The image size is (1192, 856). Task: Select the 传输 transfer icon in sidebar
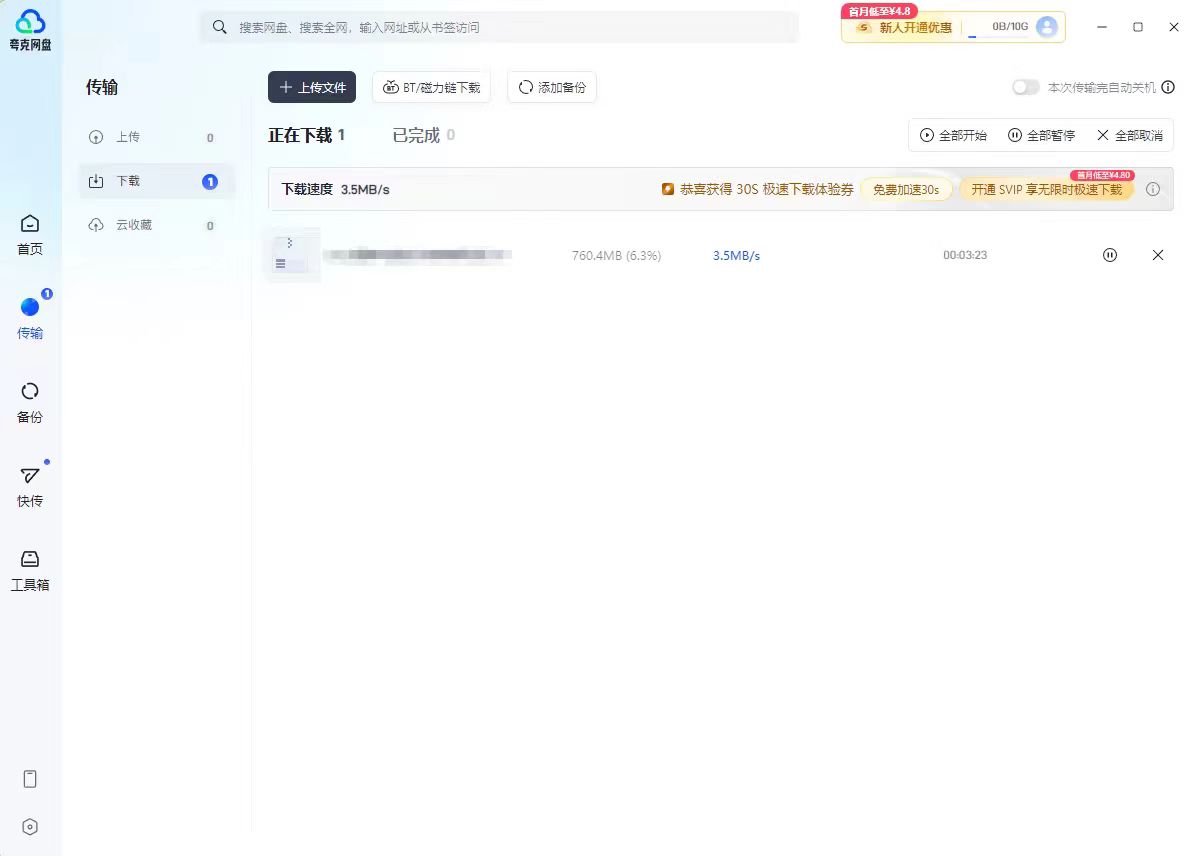click(x=30, y=318)
